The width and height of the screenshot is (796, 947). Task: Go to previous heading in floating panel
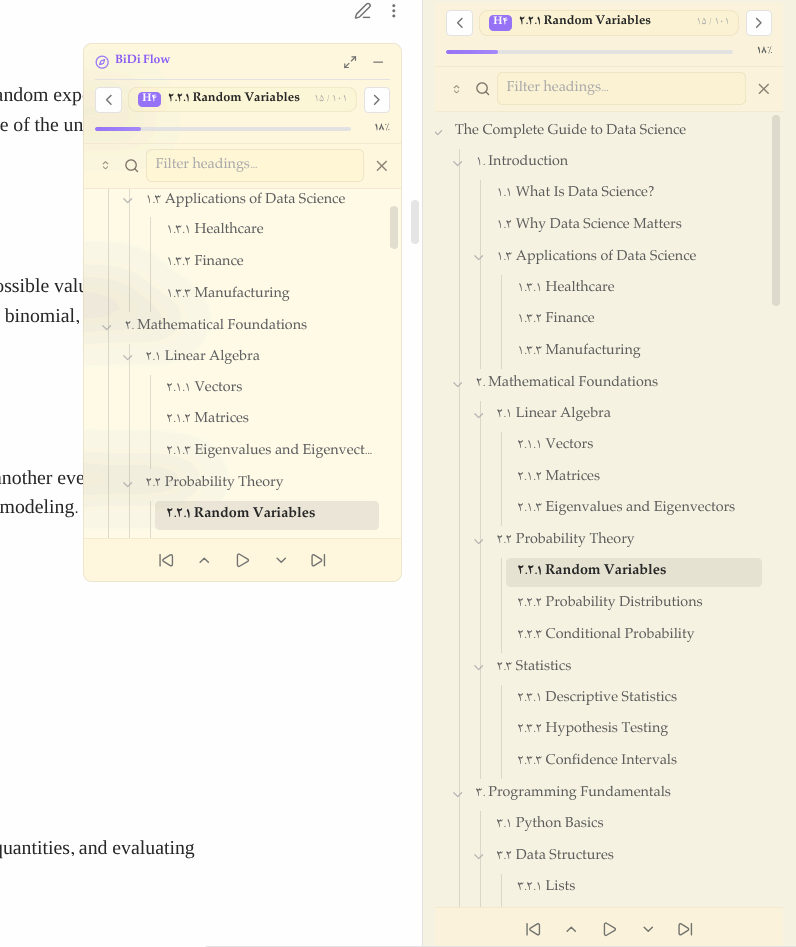(109, 100)
